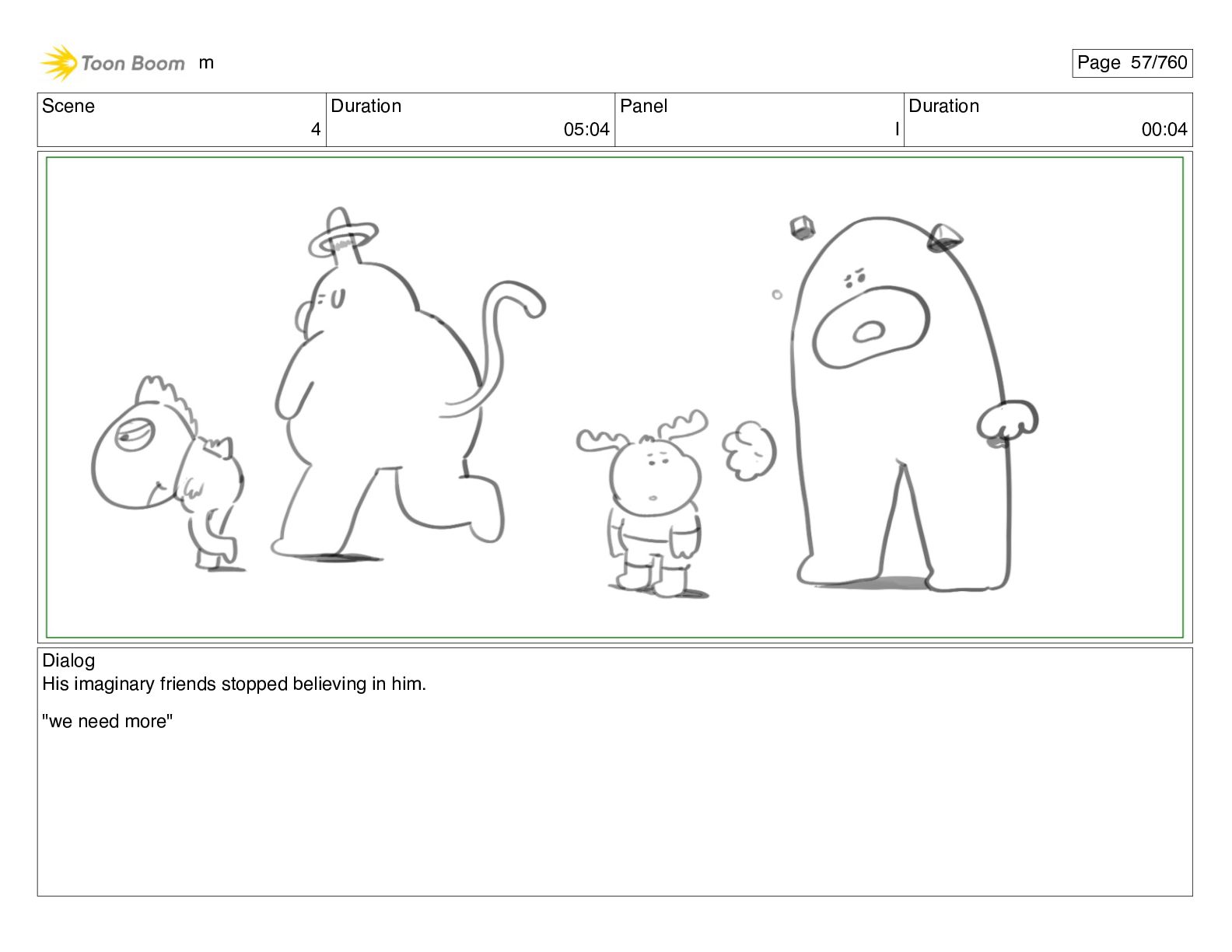The height and width of the screenshot is (952, 1232).
Task: Select the floating cube above tall creature
Action: [x=802, y=228]
